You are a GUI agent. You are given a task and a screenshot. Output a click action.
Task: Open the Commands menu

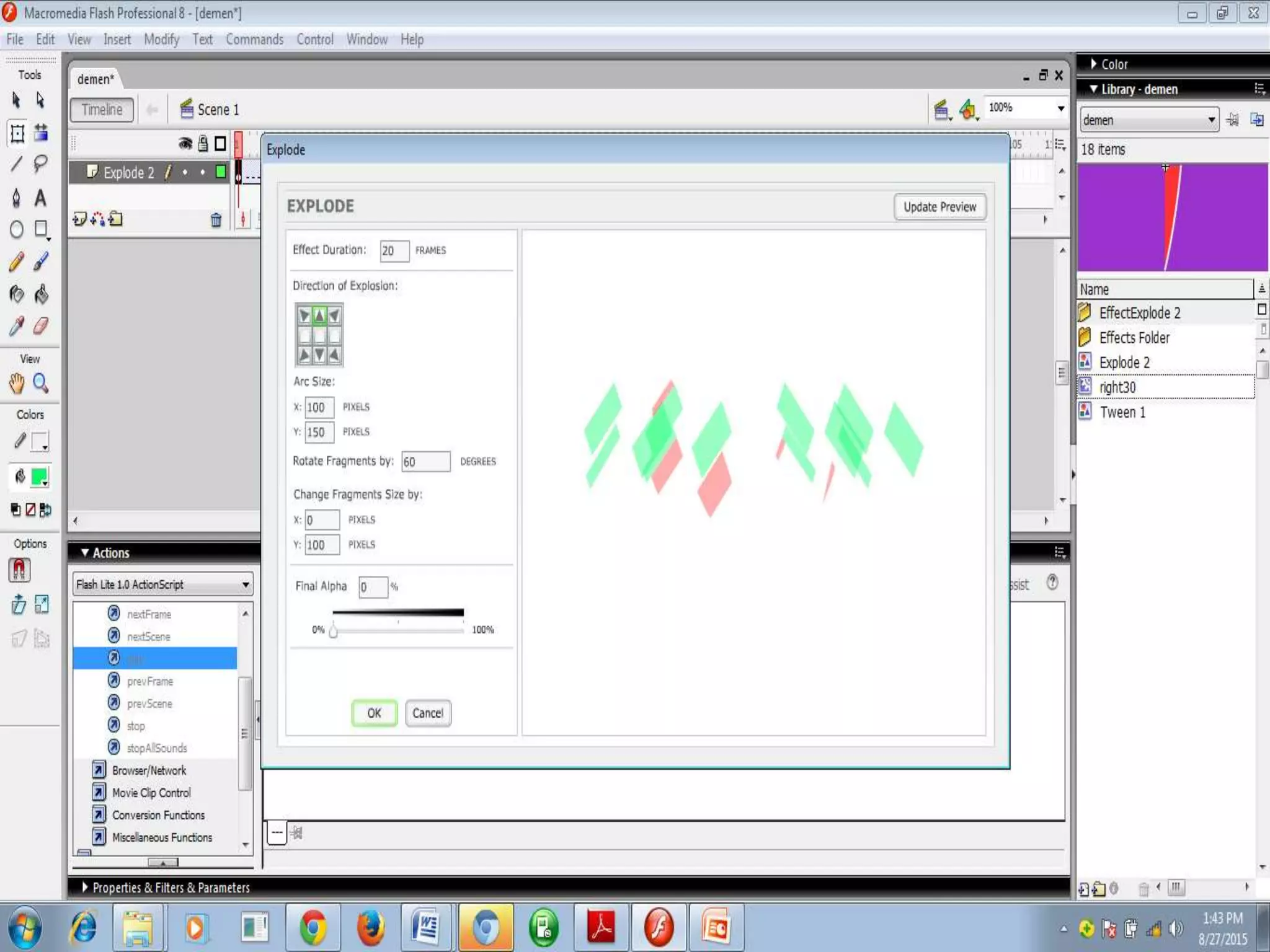pos(254,40)
